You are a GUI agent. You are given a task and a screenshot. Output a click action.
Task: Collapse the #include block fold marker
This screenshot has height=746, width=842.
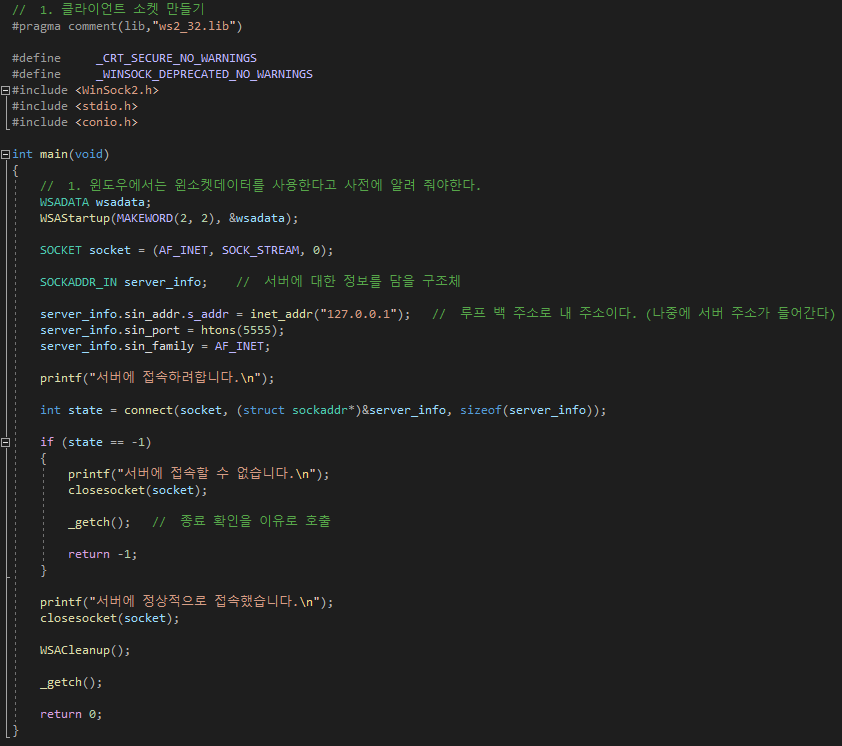(5, 90)
